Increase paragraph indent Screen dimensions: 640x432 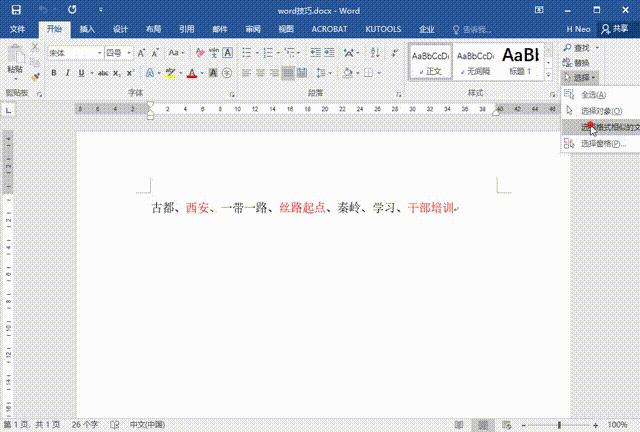(x=329, y=53)
